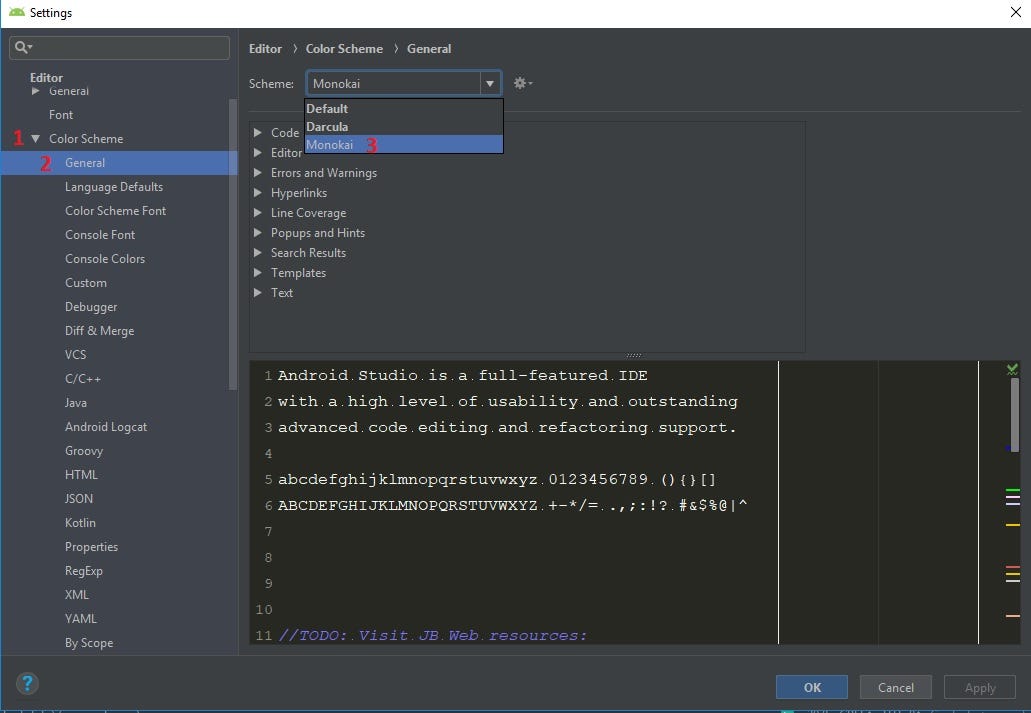Image resolution: width=1031 pixels, height=713 pixels.
Task: Click the splitter handle above preview
Action: [634, 355]
